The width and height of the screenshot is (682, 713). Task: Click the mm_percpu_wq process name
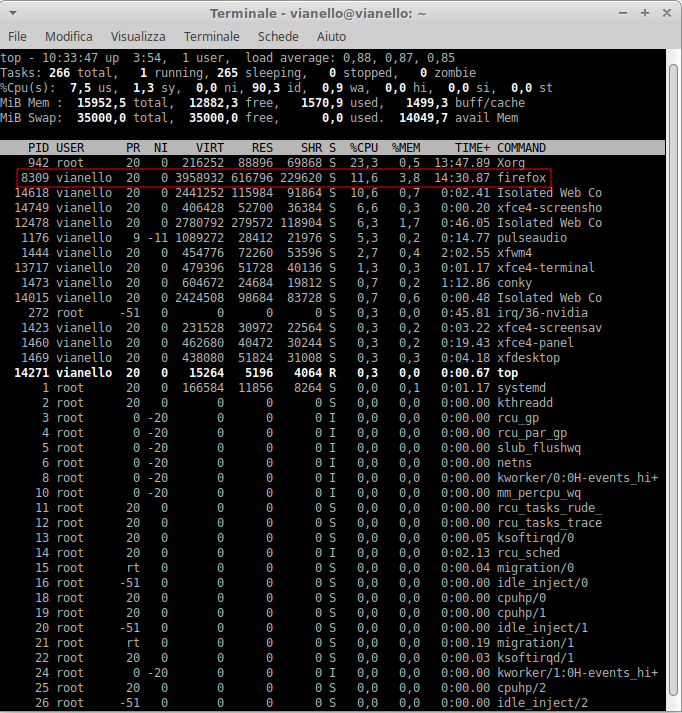(539, 493)
